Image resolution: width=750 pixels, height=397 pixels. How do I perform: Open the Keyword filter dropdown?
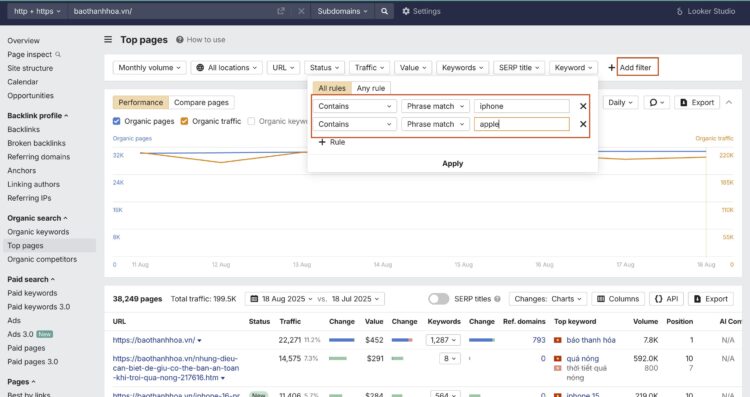point(573,67)
